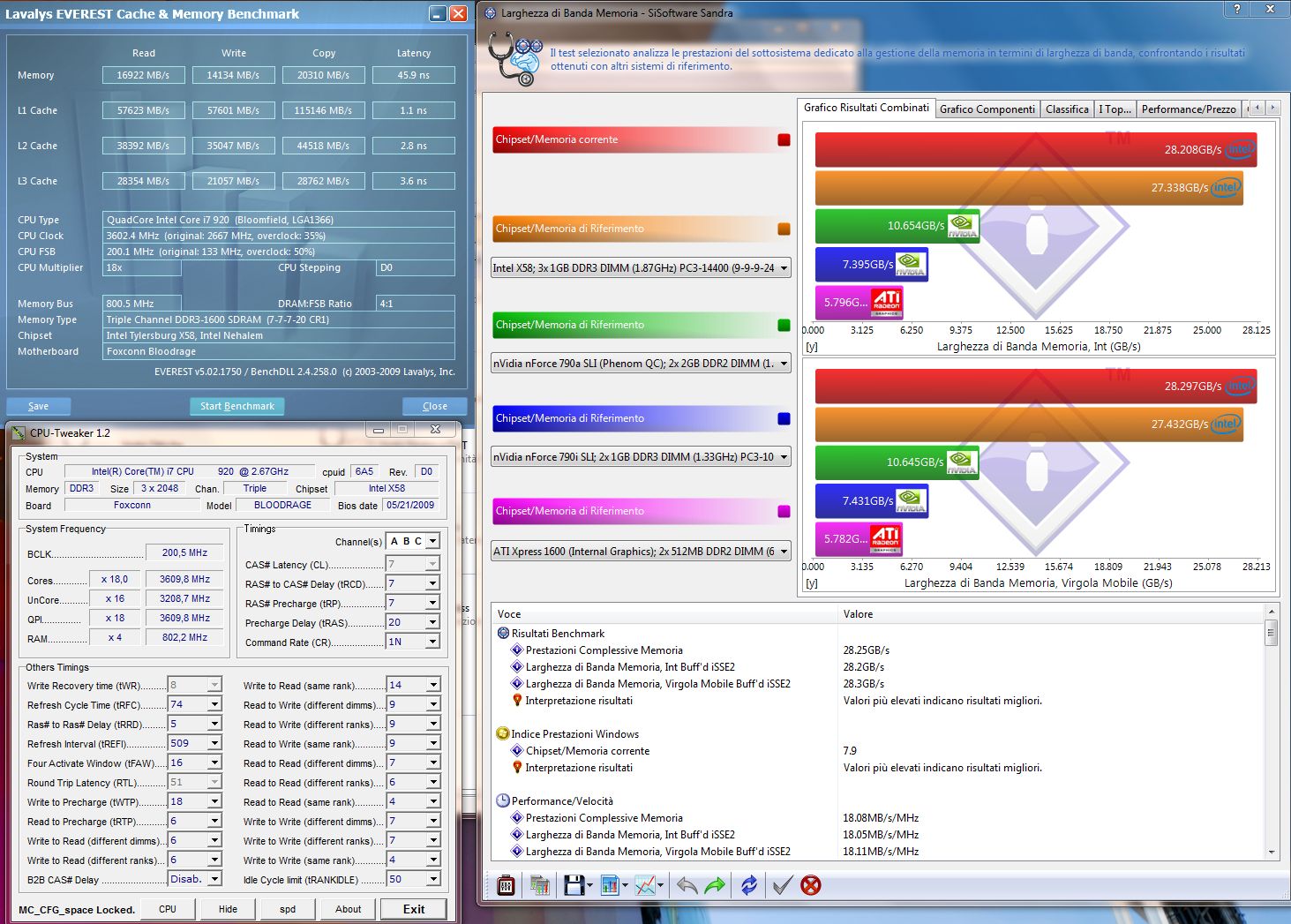Click Memory Read 16922 MB/s field in EVEREST

tap(143, 75)
